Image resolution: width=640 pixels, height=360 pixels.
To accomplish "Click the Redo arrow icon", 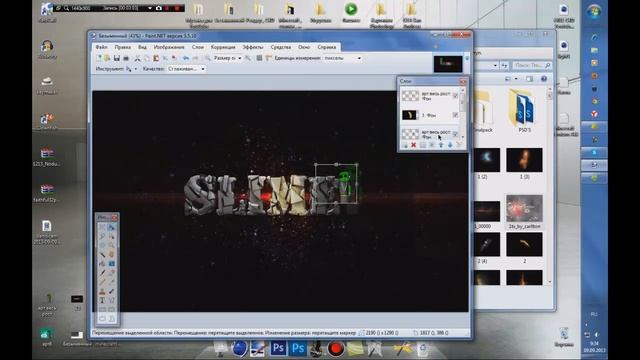I will tap(195, 58).
